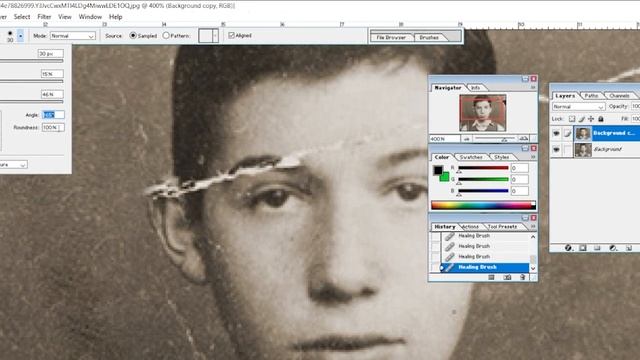
Task: Pick a color from the spectrum ramp
Action: click(x=483, y=205)
